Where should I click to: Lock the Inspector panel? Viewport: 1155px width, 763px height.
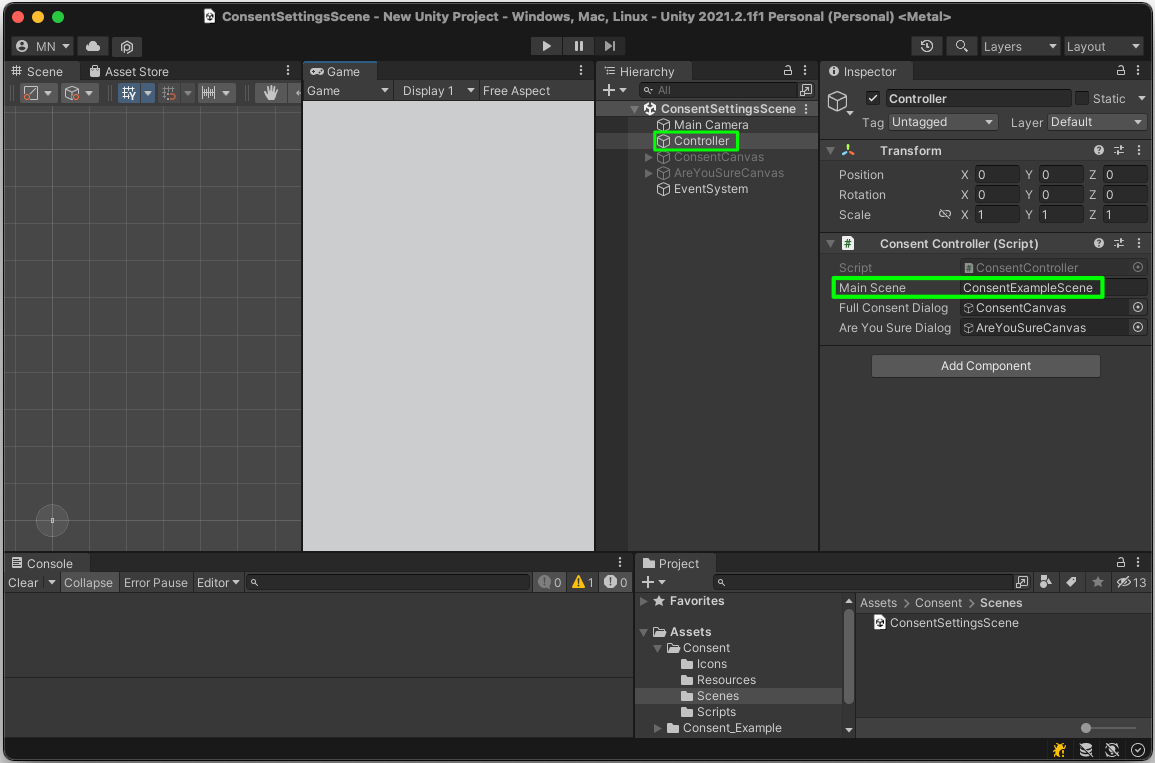[x=1121, y=71]
